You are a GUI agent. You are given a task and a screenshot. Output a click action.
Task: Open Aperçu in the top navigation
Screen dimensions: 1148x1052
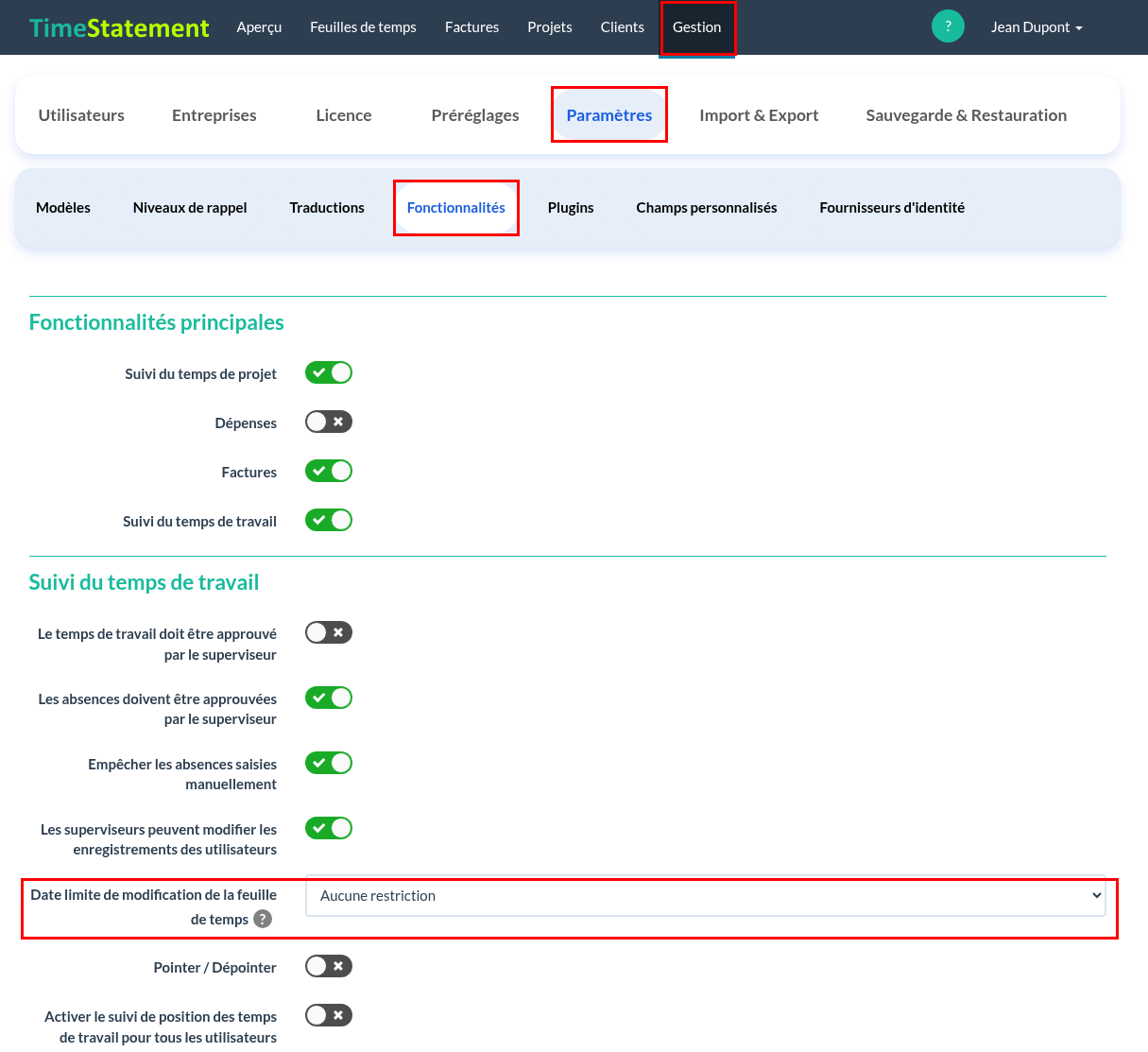tap(259, 27)
